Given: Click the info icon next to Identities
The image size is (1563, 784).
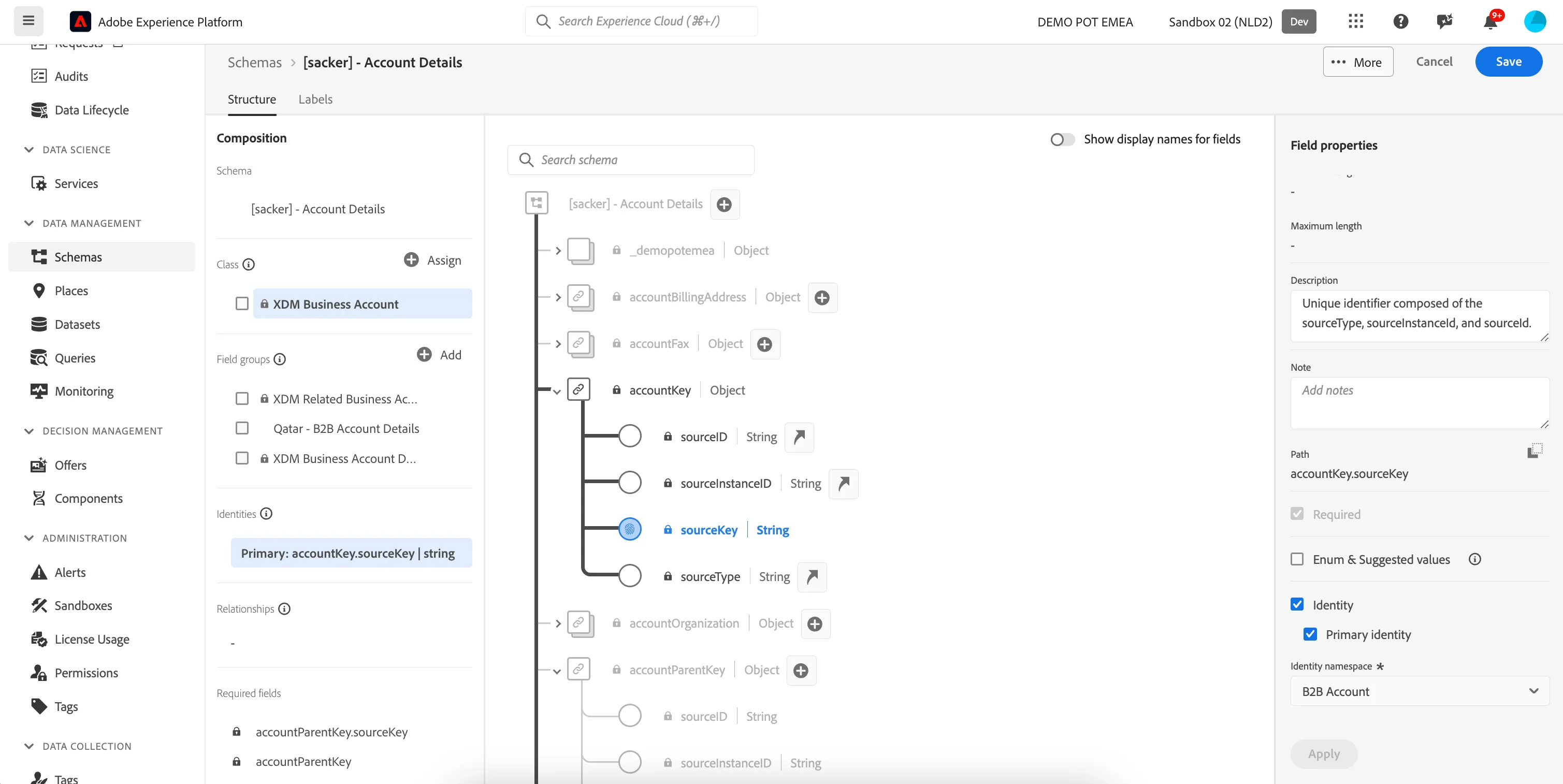Looking at the screenshot, I should [x=266, y=514].
